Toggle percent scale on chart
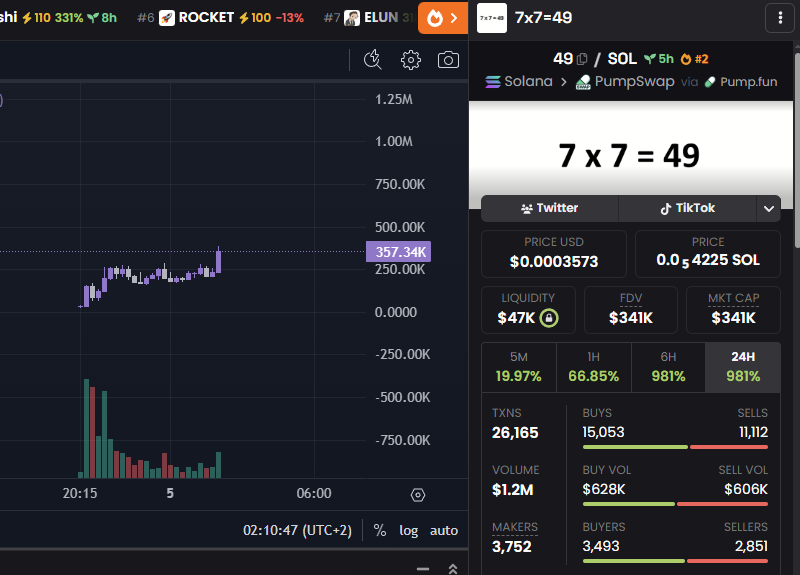The image size is (800, 575). [380, 531]
